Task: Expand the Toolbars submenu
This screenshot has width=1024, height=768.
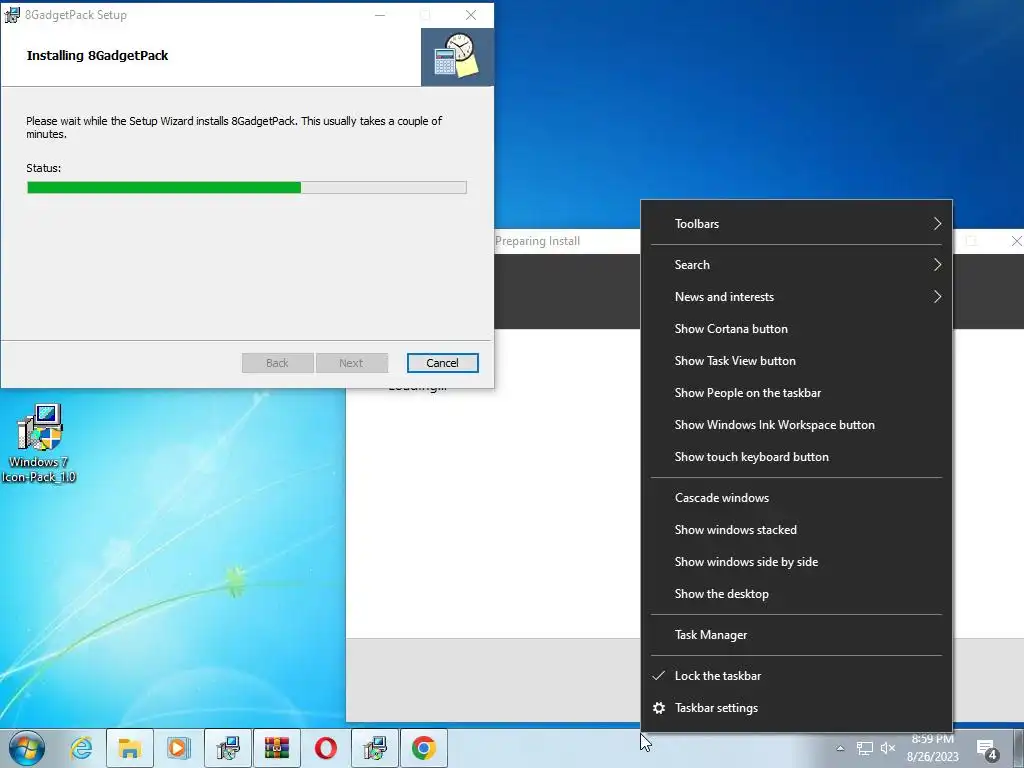Action: click(x=797, y=224)
